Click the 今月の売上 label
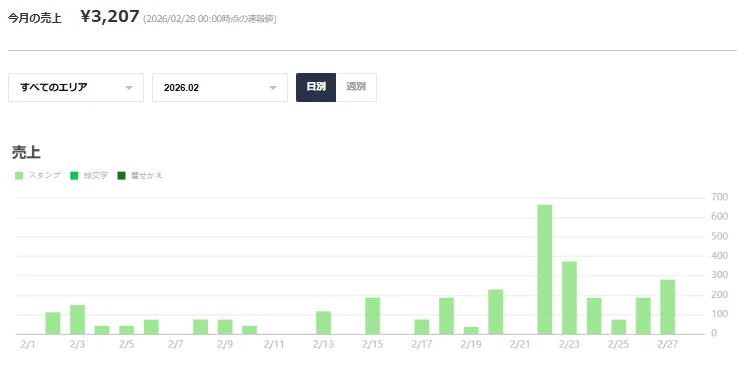Image resolution: width=751 pixels, height=367 pixels. (34, 19)
